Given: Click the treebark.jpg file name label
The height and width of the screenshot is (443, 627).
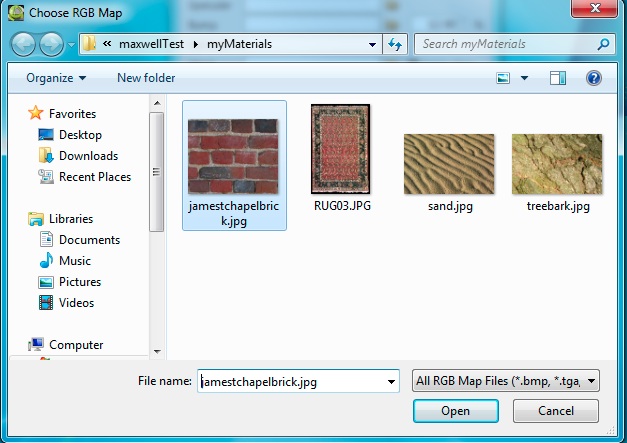Looking at the screenshot, I should tap(558, 206).
